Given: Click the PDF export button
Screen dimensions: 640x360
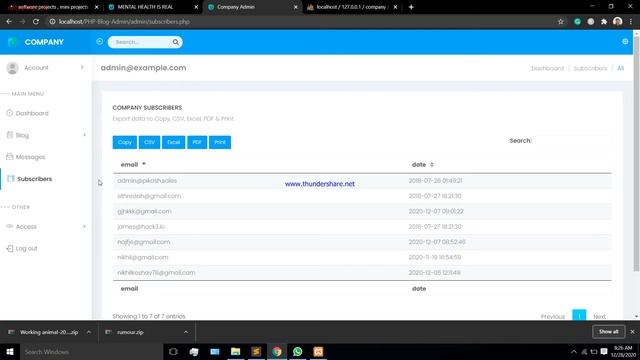Looking at the screenshot, I should 197,142.
